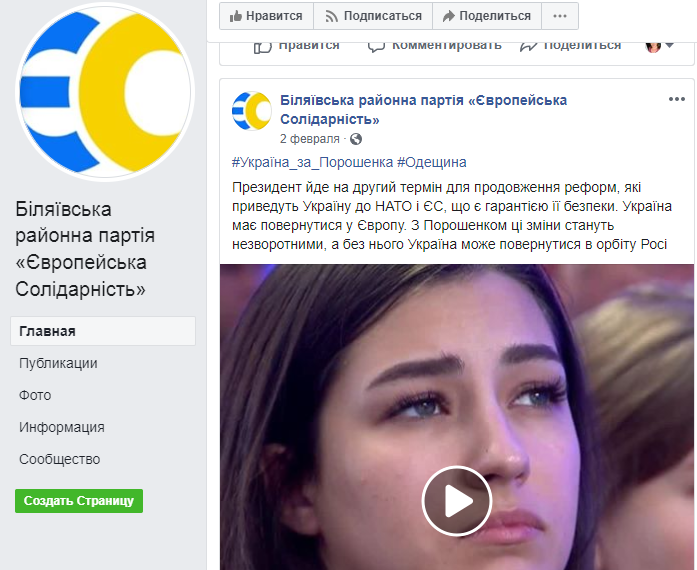Go to the Фото section
This screenshot has height=570, width=697.
pos(35,395)
